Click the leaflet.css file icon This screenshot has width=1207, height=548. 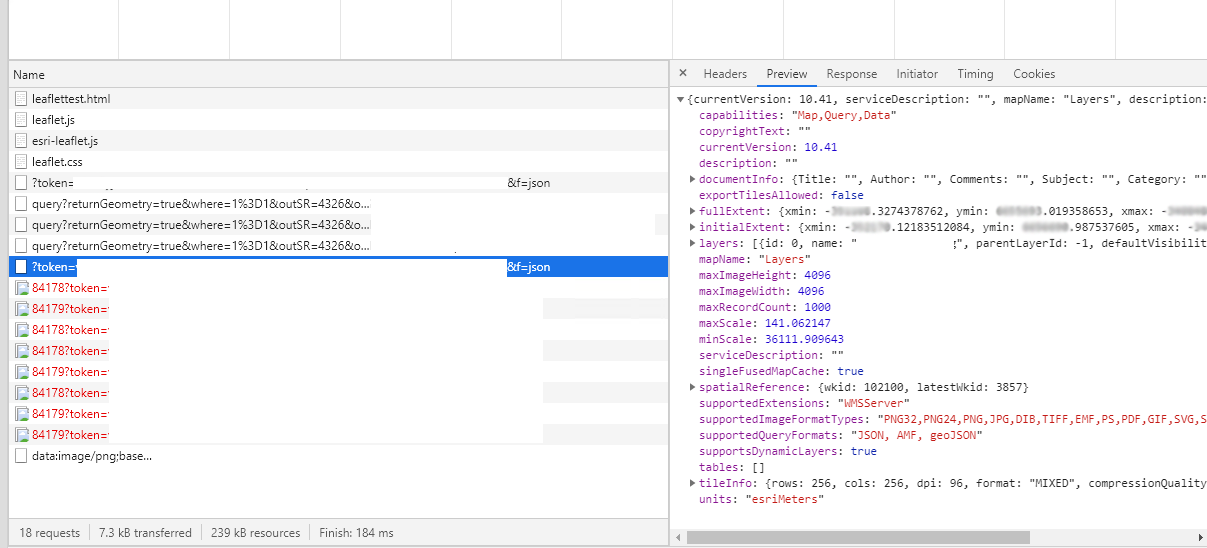click(x=22, y=162)
